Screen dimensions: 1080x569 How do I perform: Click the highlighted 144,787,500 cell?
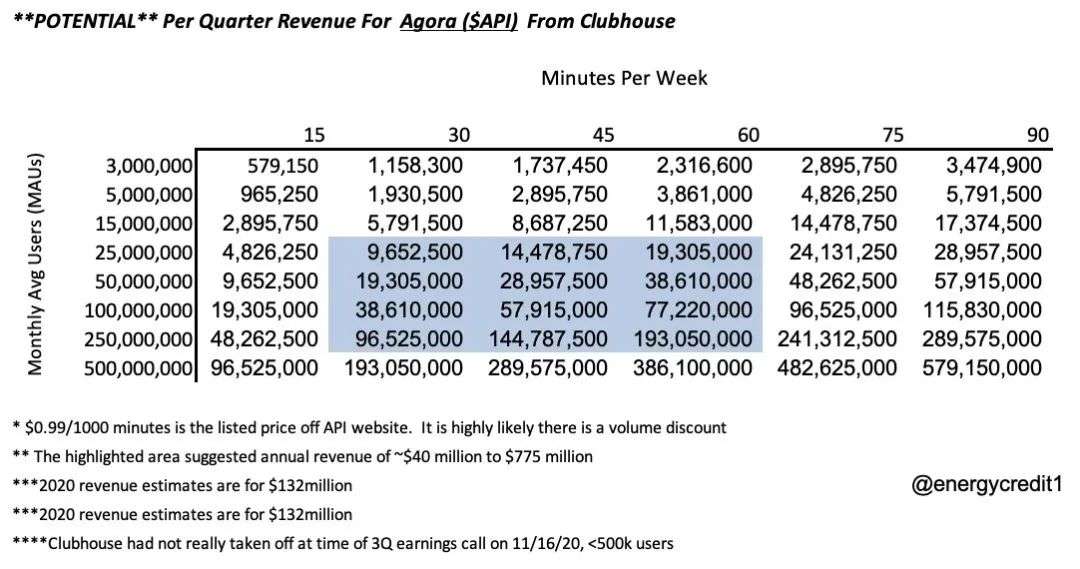pos(549,340)
